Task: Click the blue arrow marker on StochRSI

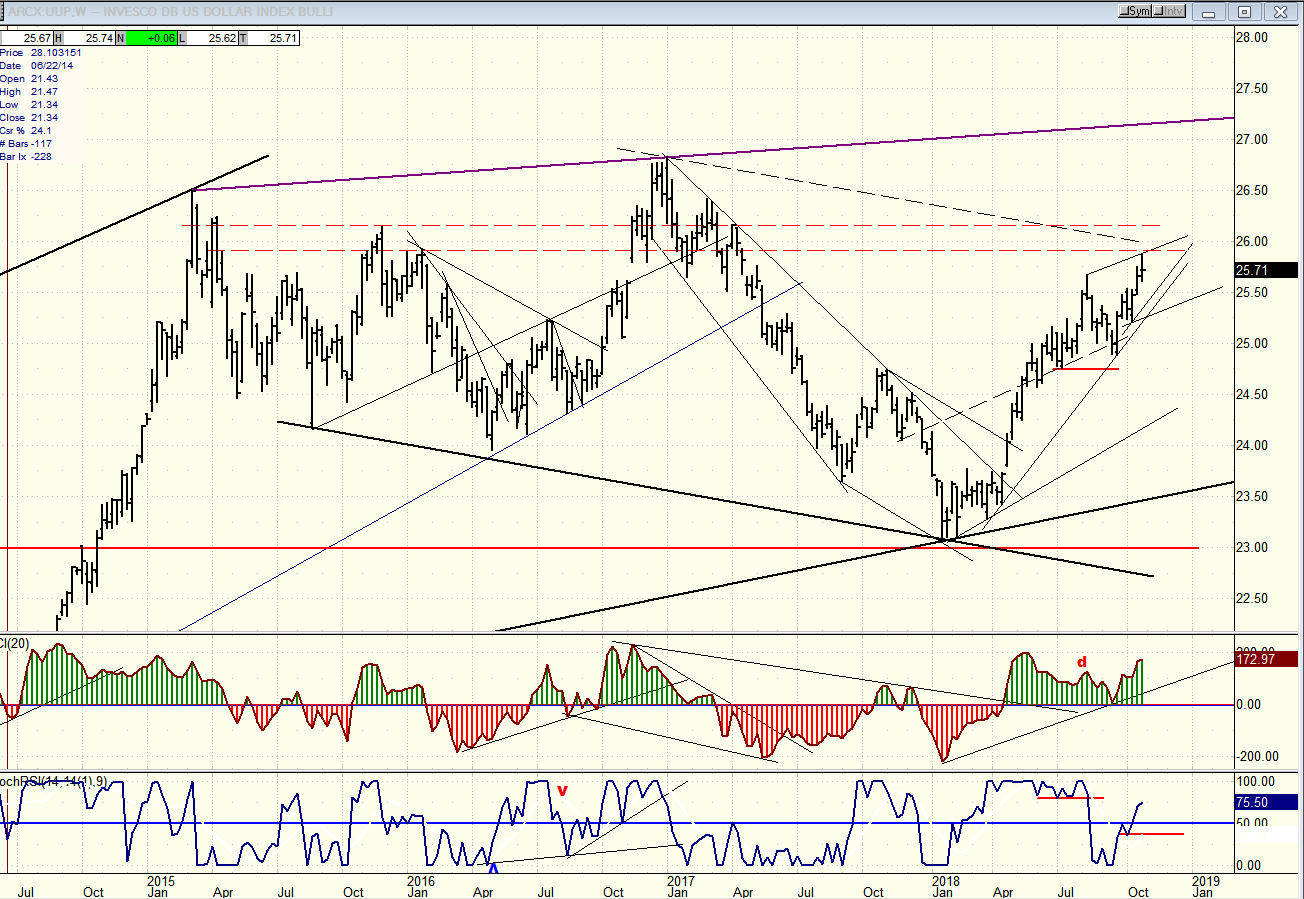Action: tap(493, 868)
